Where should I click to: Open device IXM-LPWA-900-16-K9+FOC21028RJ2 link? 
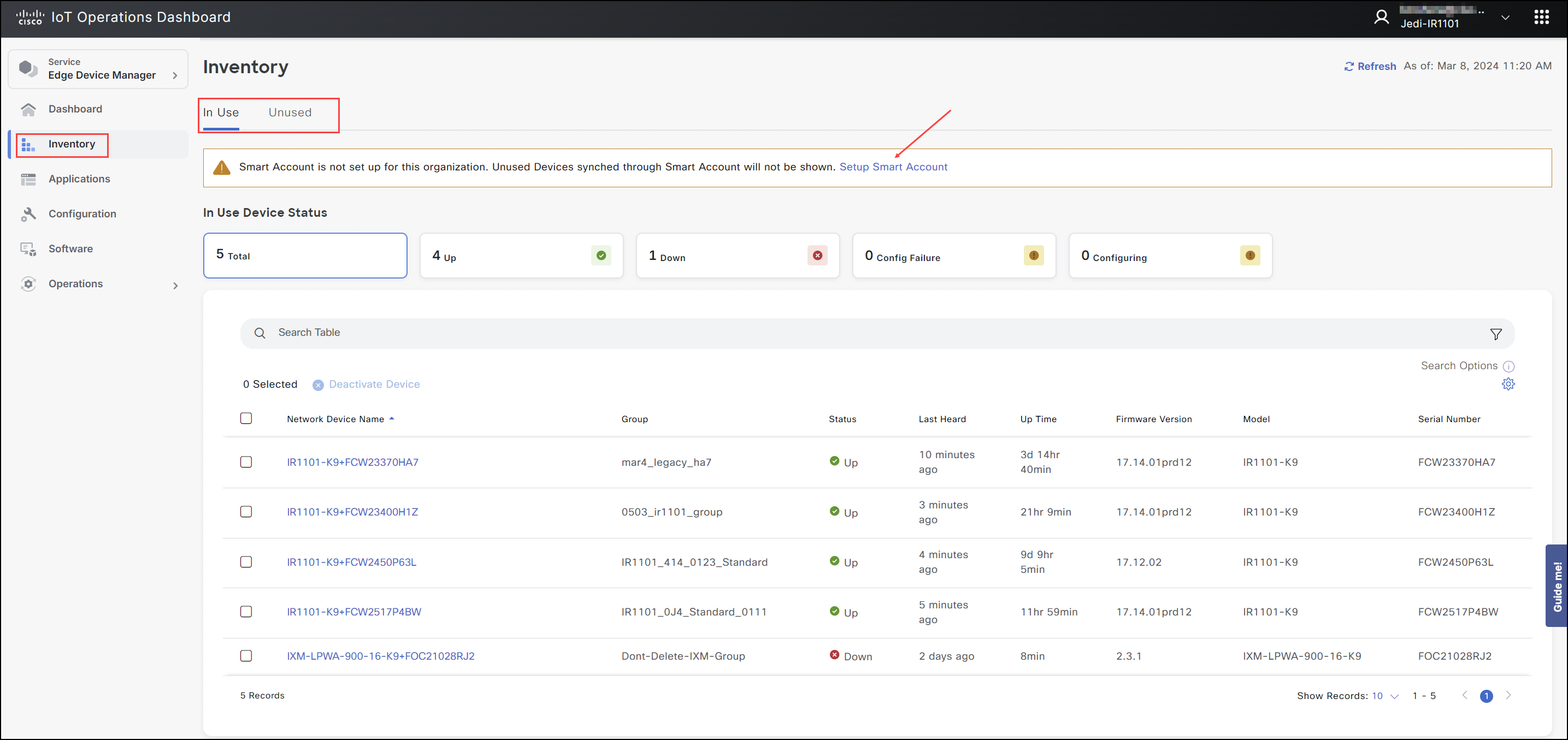tap(380, 656)
